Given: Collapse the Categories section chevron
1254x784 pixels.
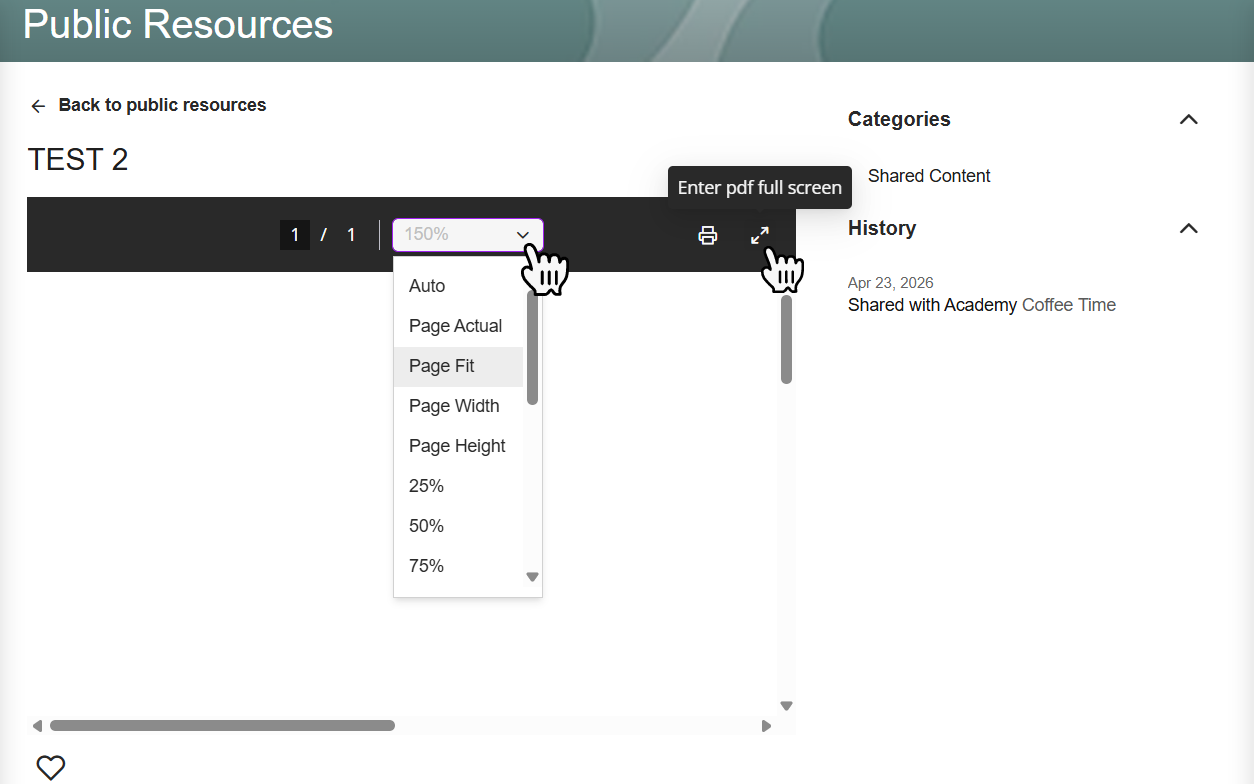Looking at the screenshot, I should coord(1188,119).
